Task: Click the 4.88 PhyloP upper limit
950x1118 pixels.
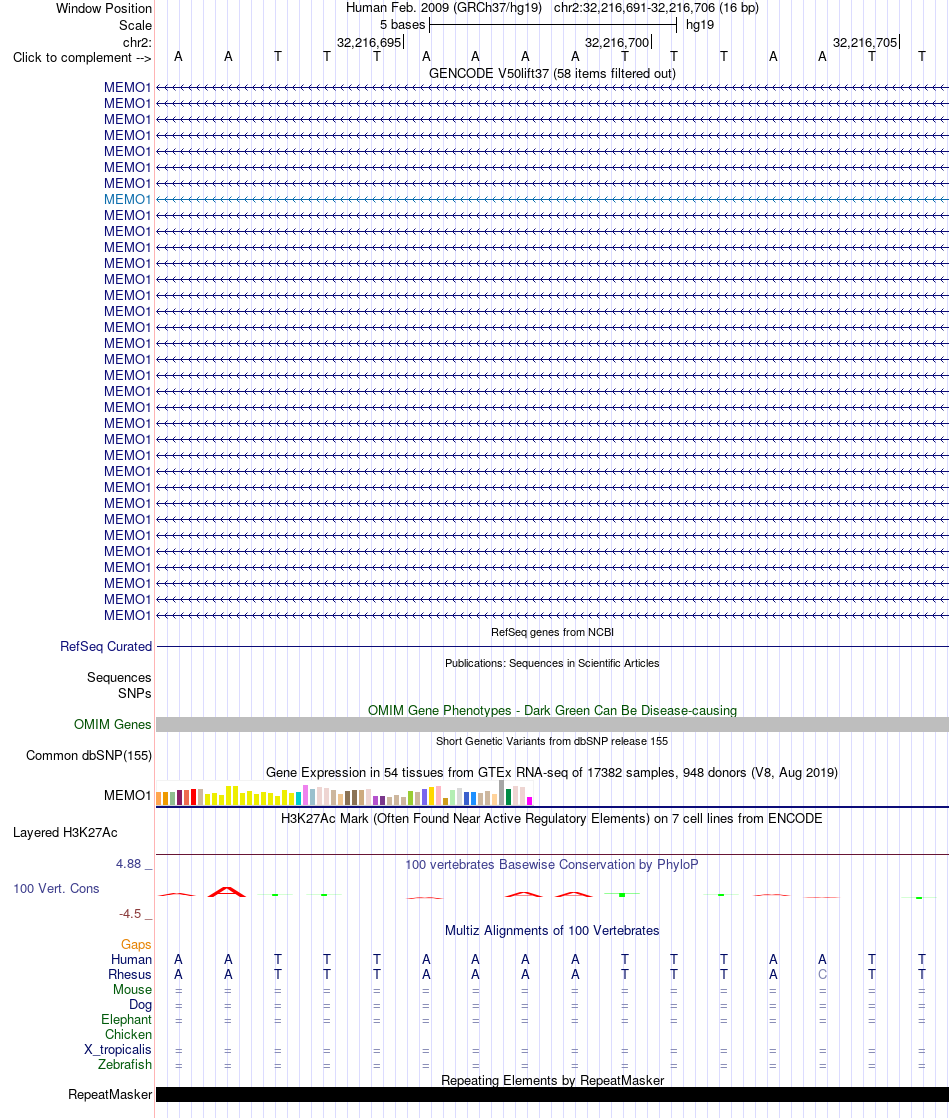Action: pyautogui.click(x=129, y=864)
